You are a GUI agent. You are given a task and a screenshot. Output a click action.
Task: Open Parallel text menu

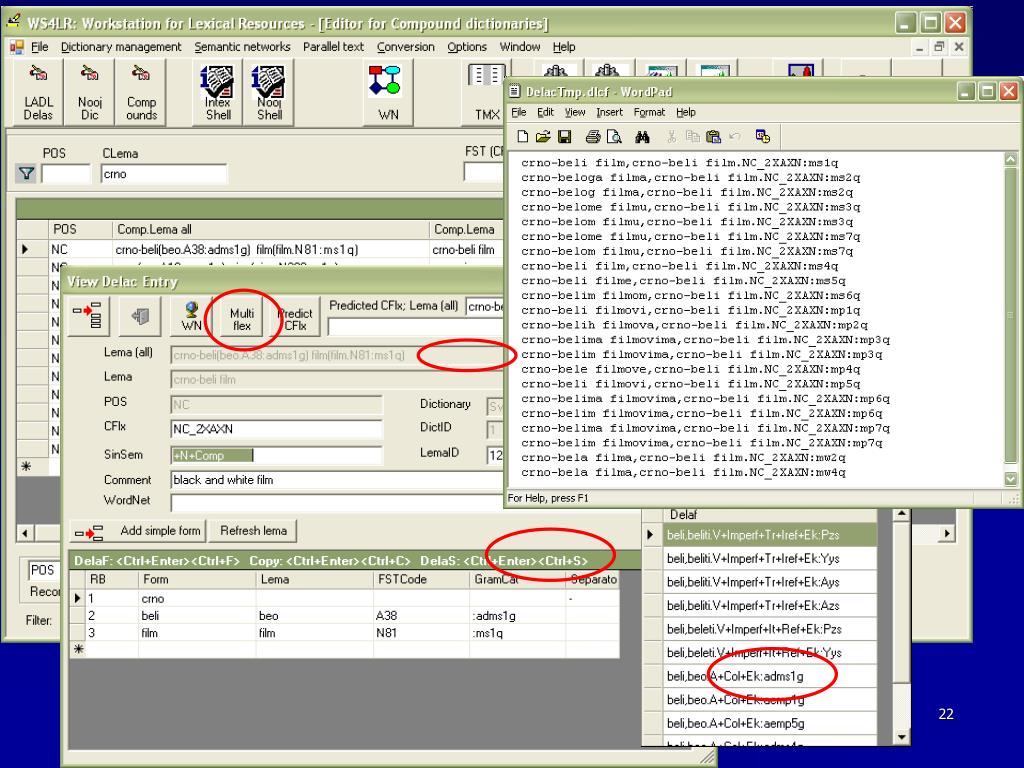point(333,47)
